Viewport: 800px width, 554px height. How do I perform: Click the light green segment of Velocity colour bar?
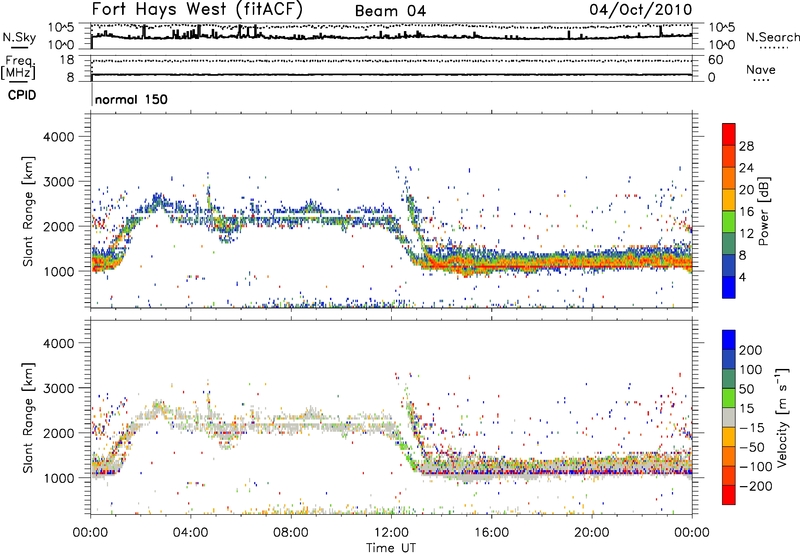pos(729,398)
